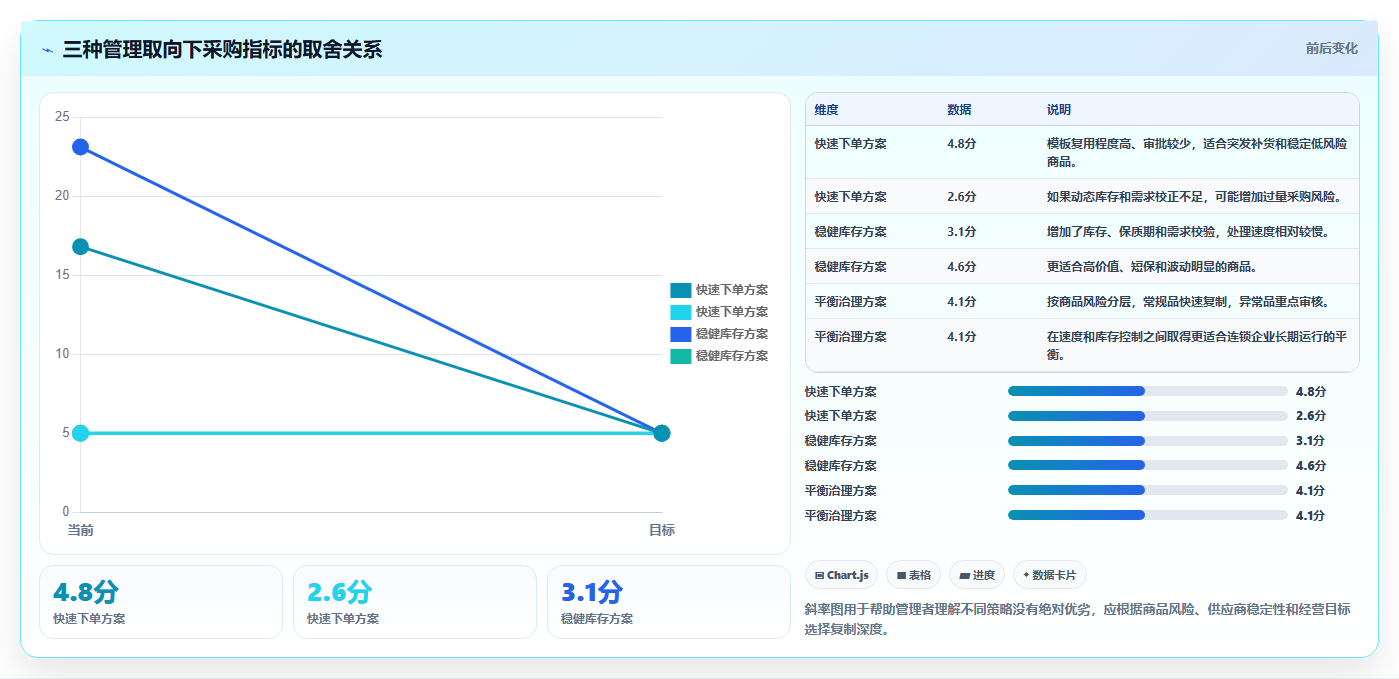Click the Chart.js chip

[x=841, y=575]
